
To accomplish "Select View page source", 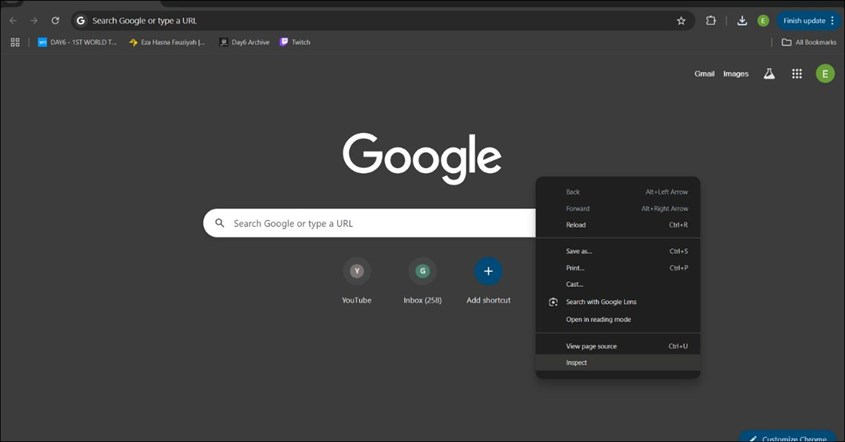I will click(x=618, y=346).
